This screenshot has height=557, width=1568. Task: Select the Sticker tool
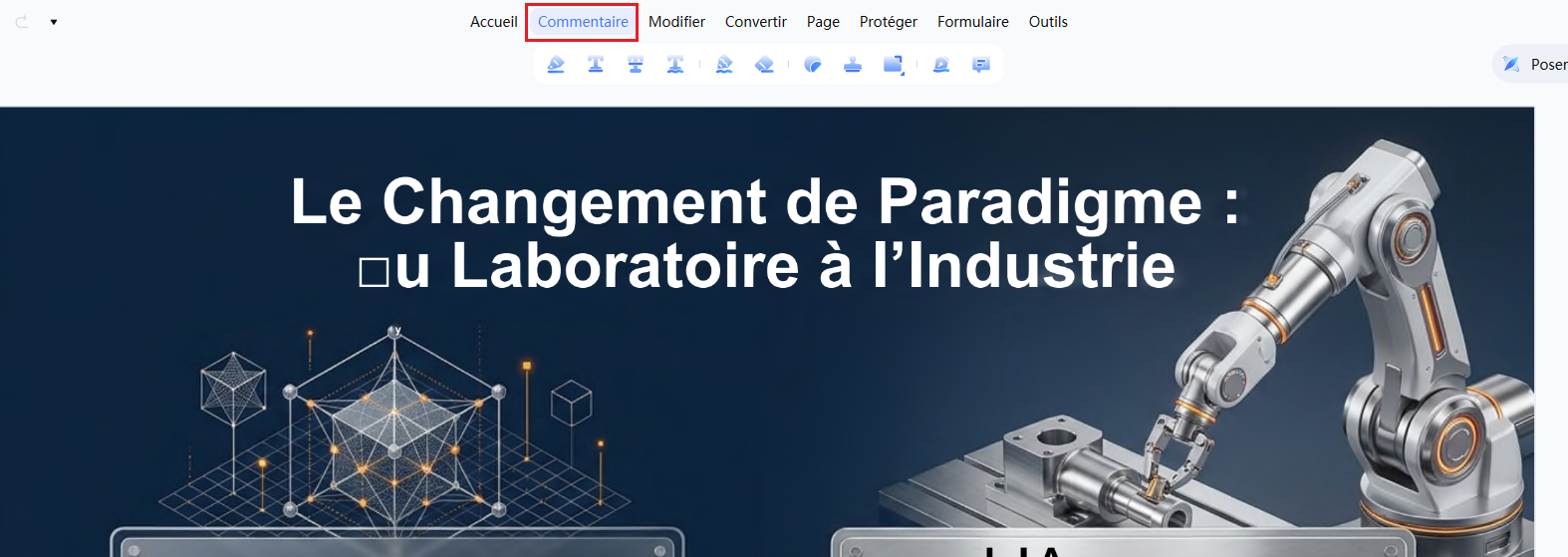point(813,65)
